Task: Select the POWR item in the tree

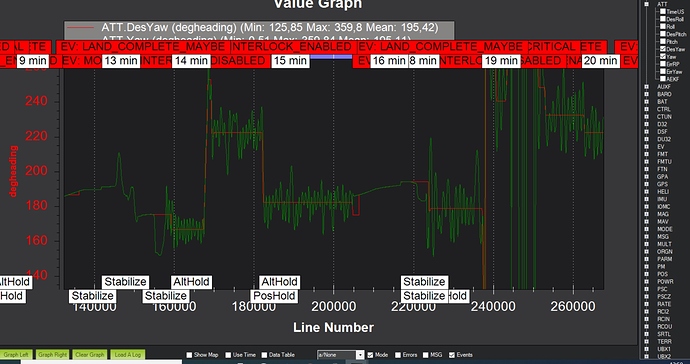Action: point(664,282)
